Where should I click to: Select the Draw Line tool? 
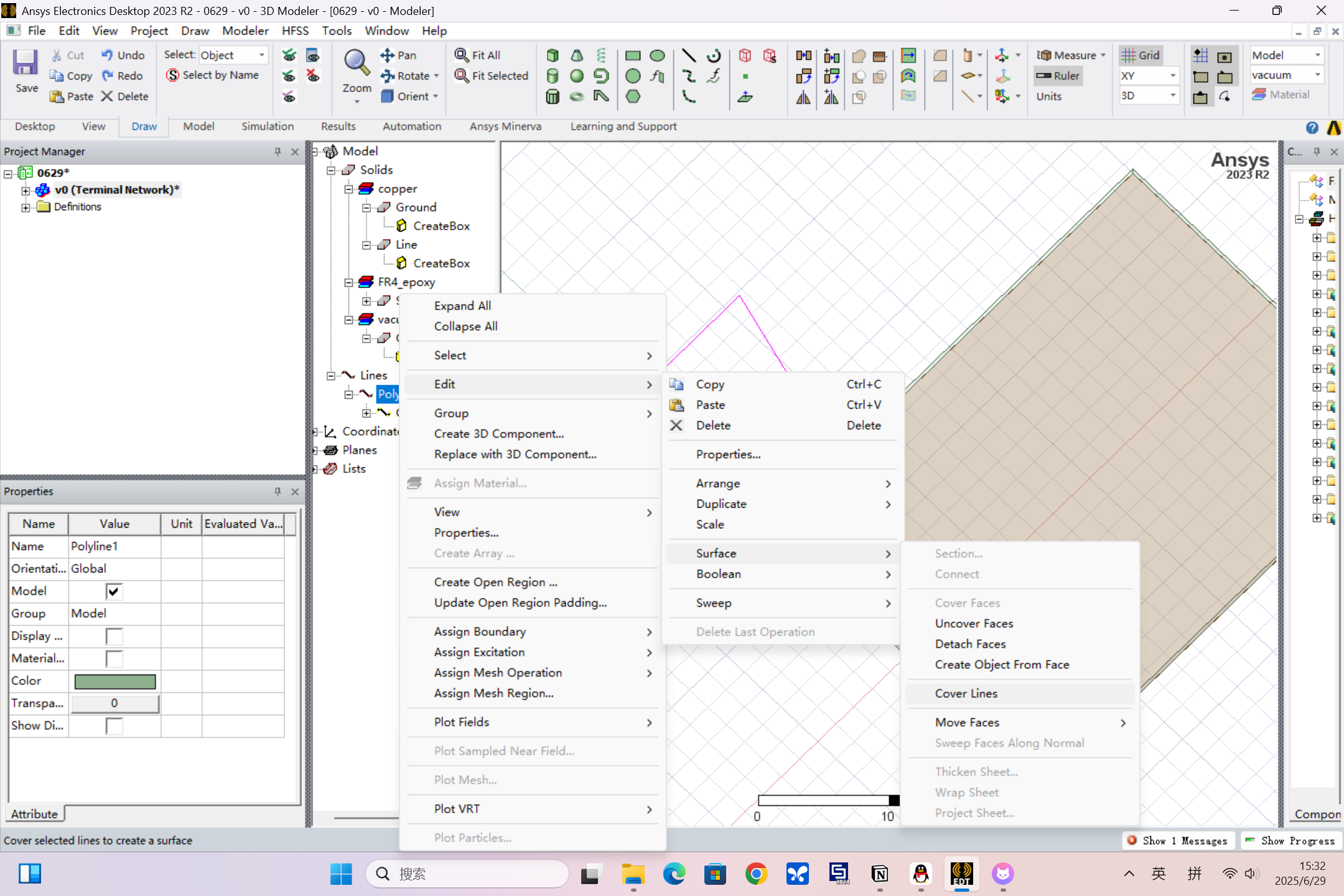pyautogui.click(x=688, y=55)
